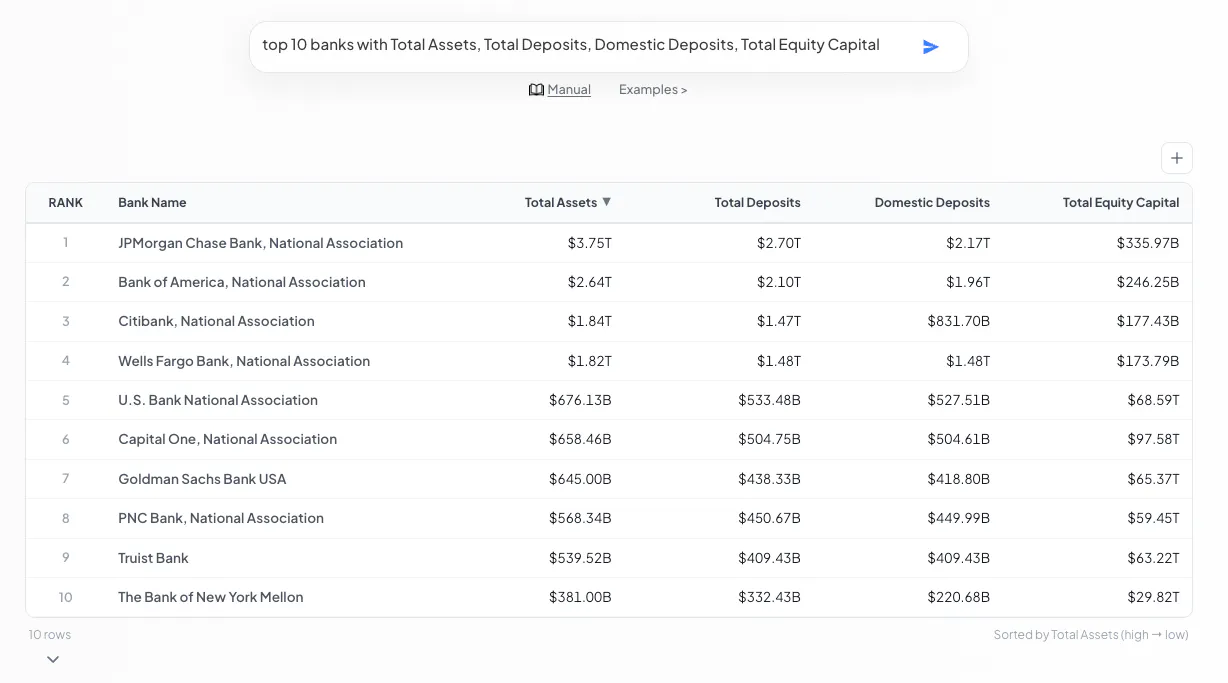Click Citibank's $831.70B domestic deposits cell
1228x683 pixels.
(958, 321)
